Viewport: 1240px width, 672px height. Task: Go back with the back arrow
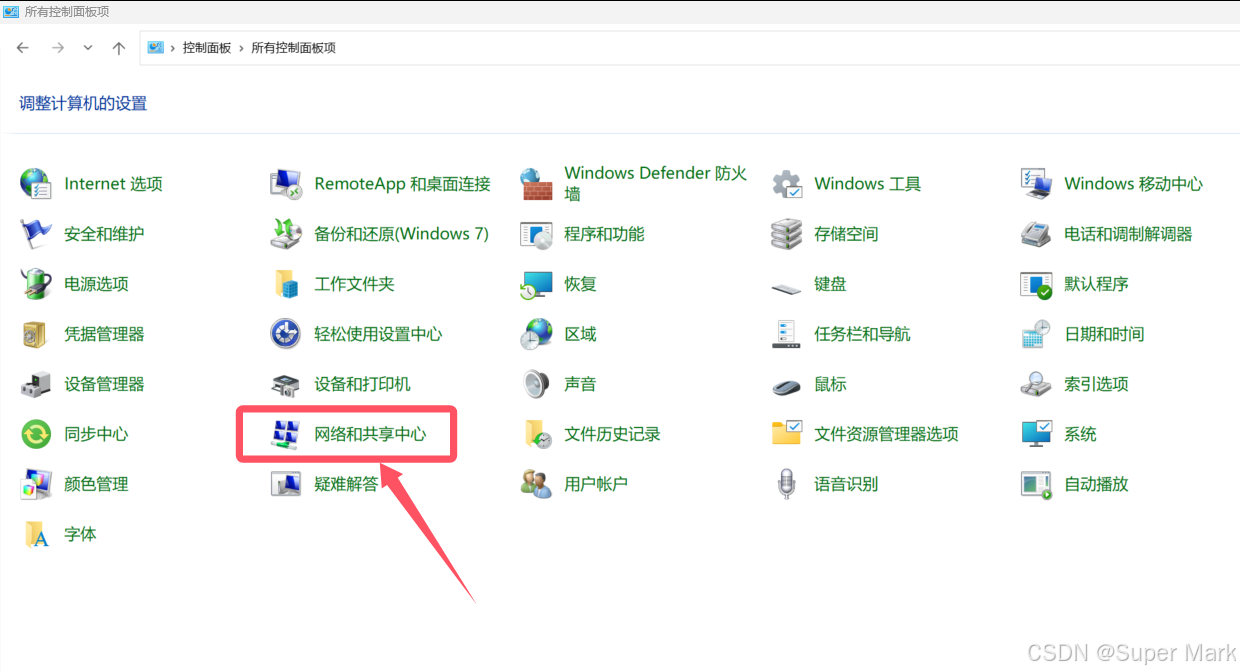pos(23,48)
